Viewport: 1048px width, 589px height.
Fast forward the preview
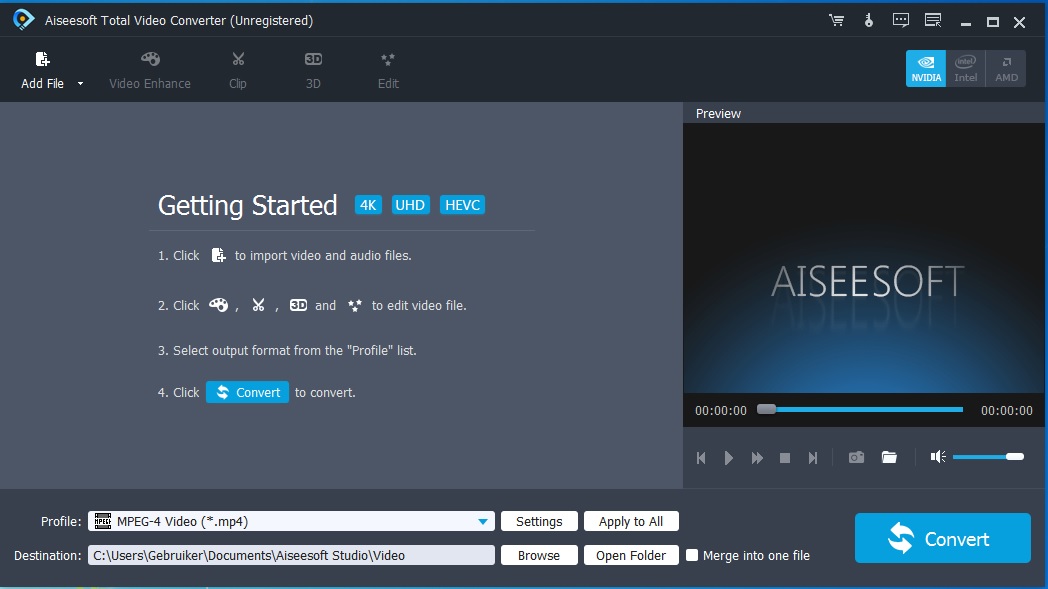click(x=757, y=458)
